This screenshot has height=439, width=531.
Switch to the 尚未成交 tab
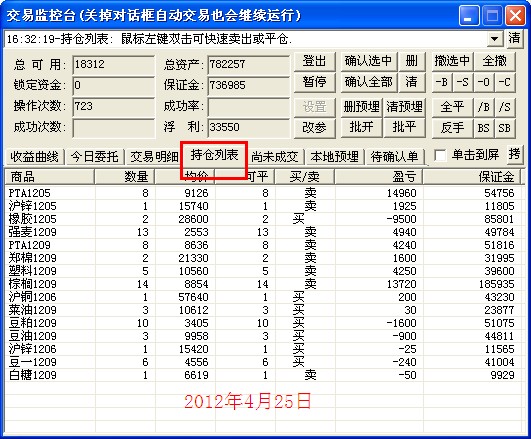[275, 157]
